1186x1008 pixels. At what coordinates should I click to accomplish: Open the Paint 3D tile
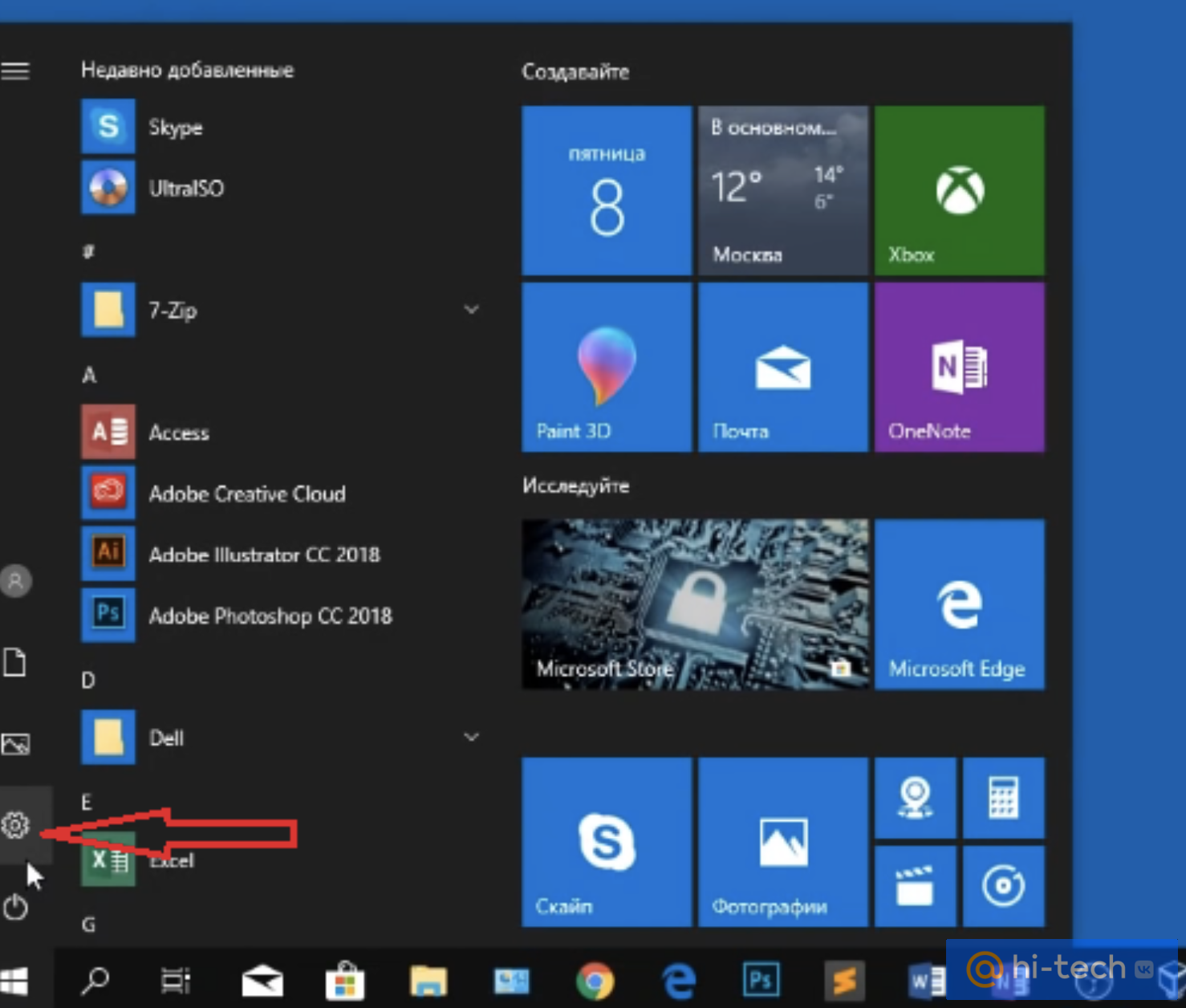click(x=607, y=367)
